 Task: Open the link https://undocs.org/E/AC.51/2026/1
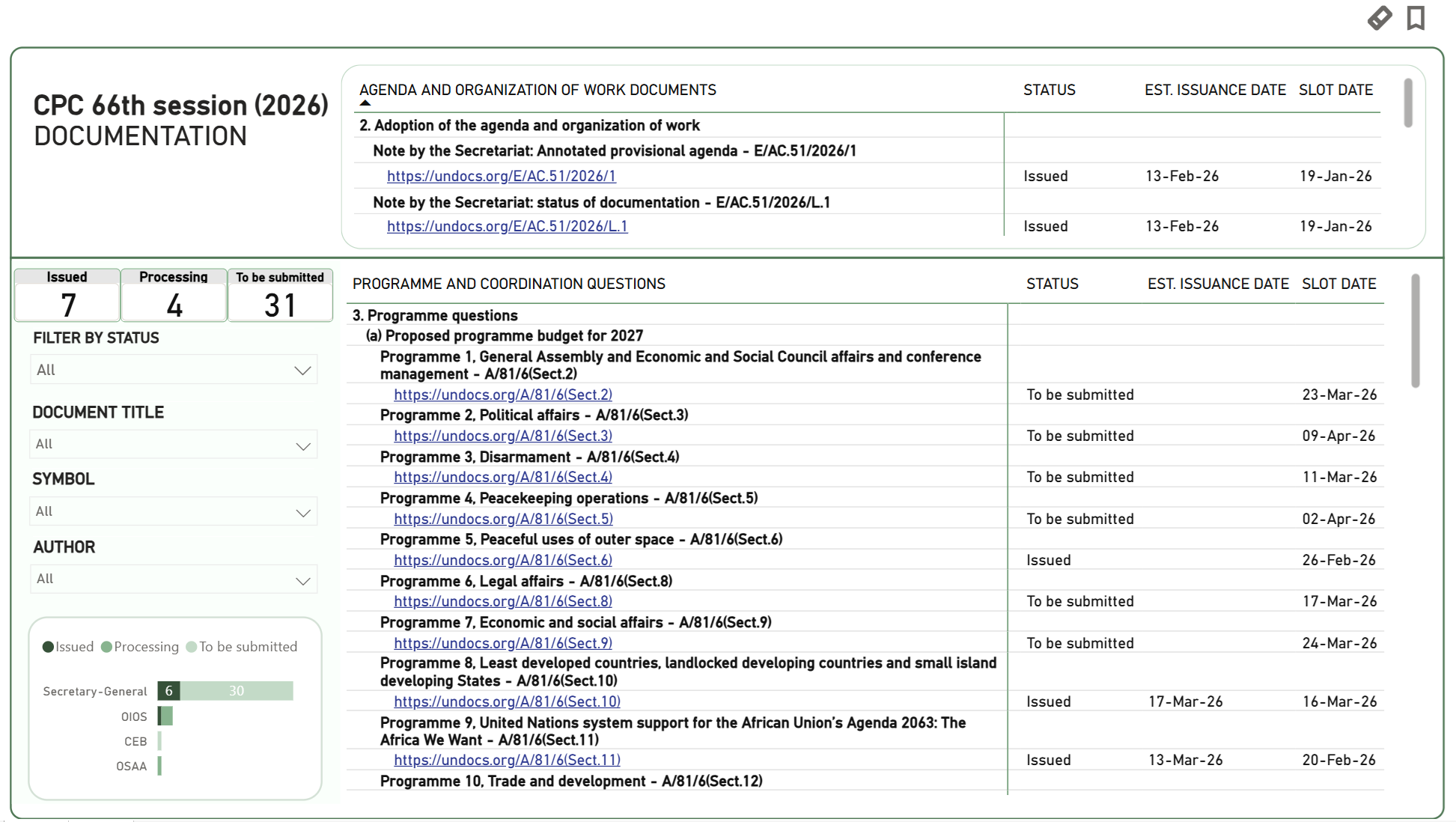(501, 176)
